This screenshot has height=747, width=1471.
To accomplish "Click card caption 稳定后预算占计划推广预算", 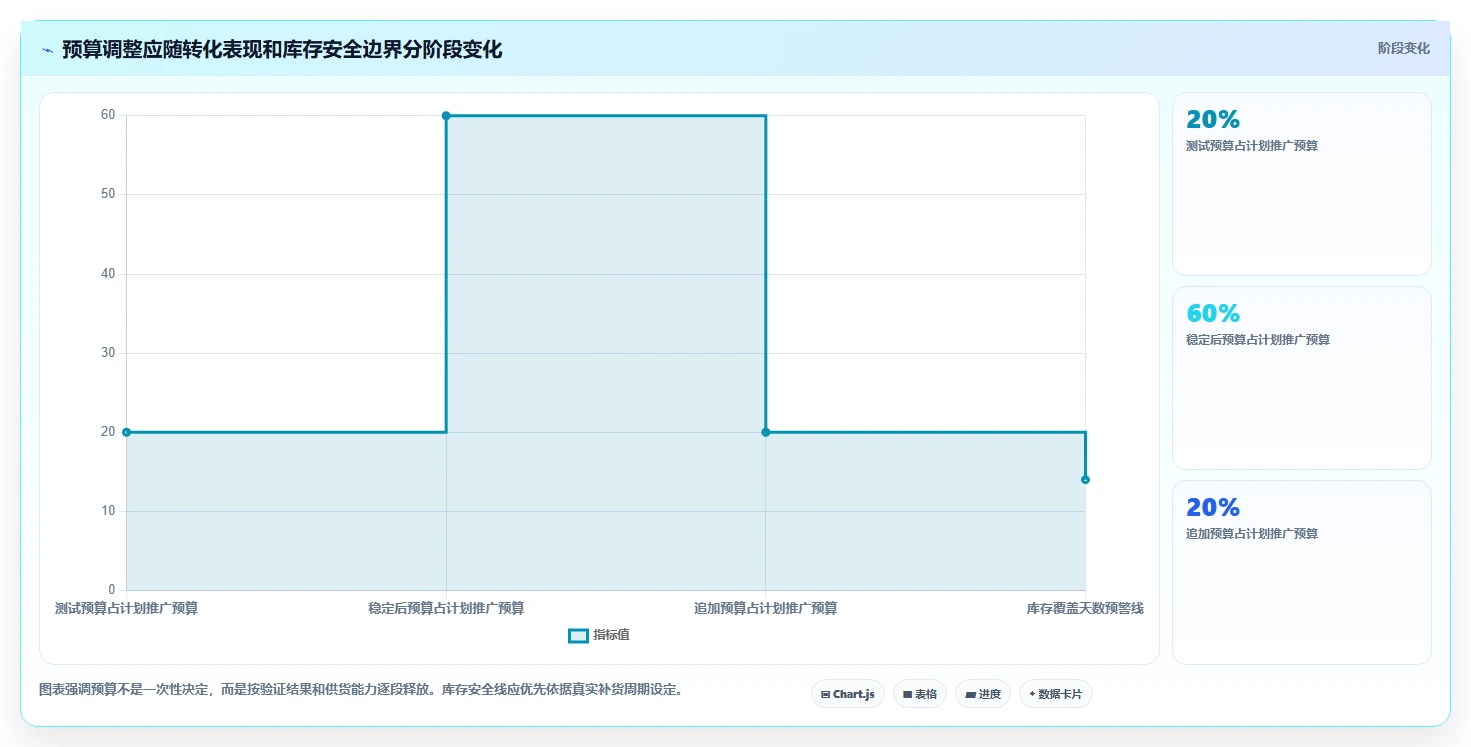I will coord(1258,340).
